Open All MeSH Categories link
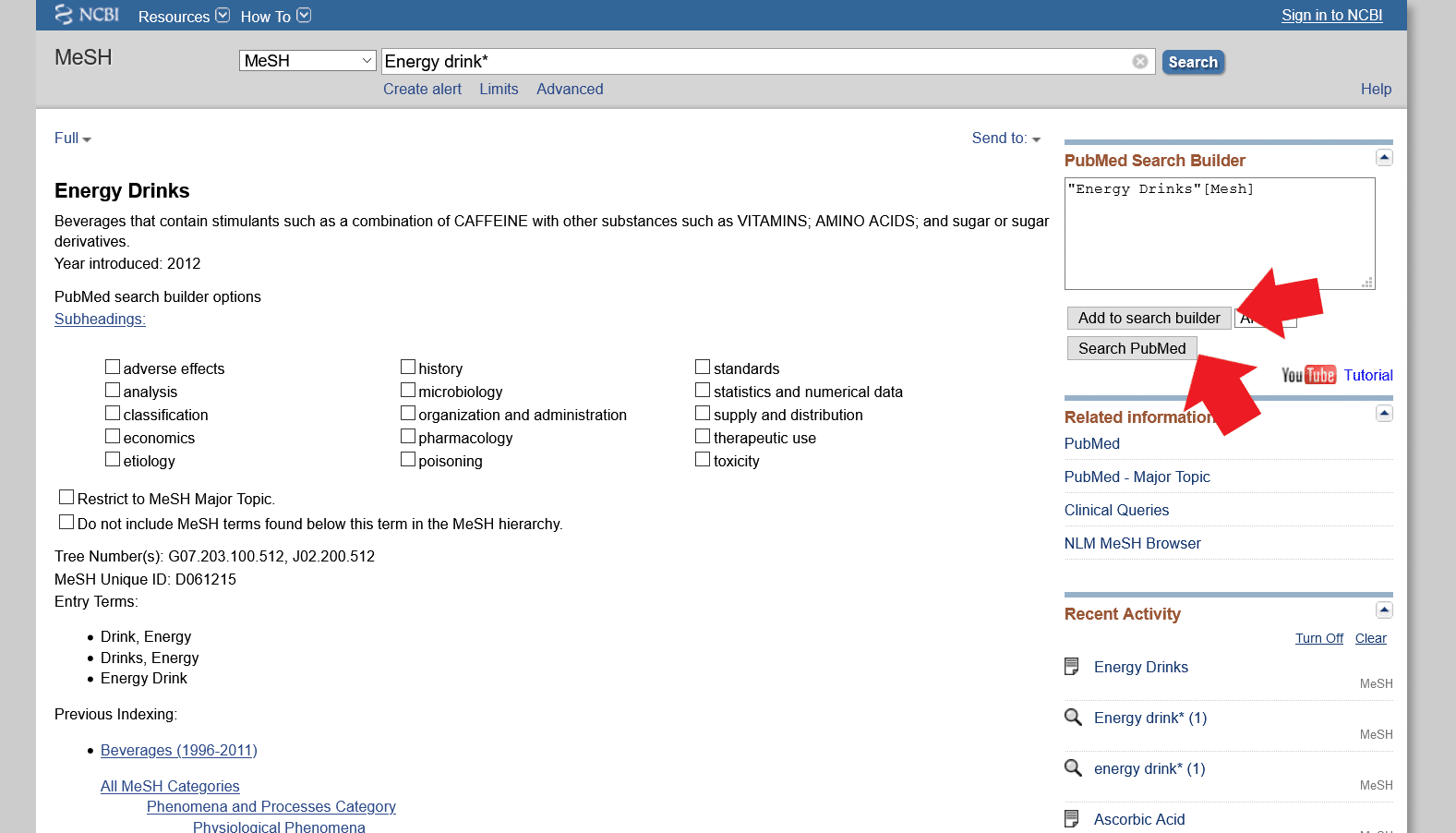The height and width of the screenshot is (833, 1456). point(170,786)
